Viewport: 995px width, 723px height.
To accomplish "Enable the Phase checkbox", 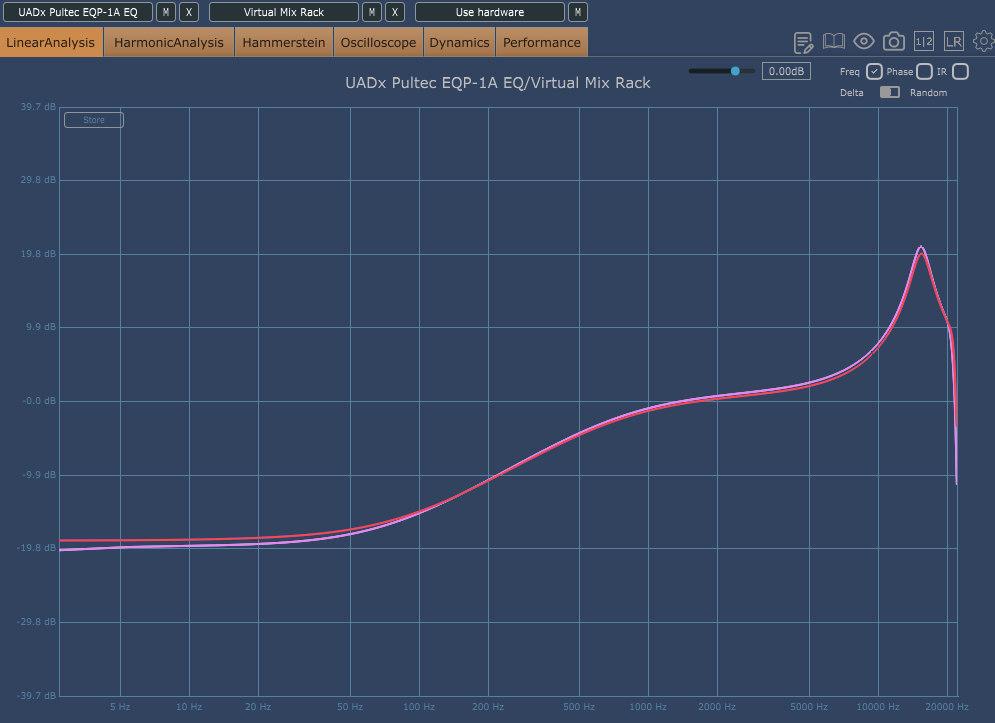I will (925, 72).
